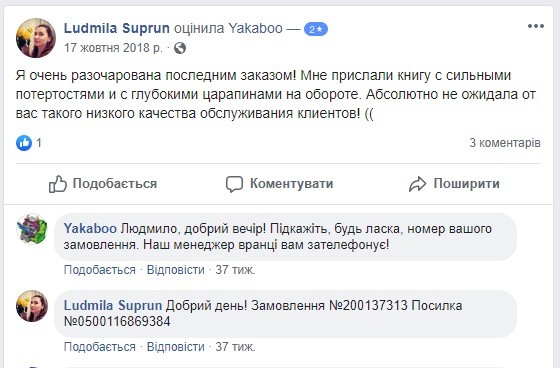
Task: Click Yakaboo name in first comment
Action: pyautogui.click(x=90, y=229)
